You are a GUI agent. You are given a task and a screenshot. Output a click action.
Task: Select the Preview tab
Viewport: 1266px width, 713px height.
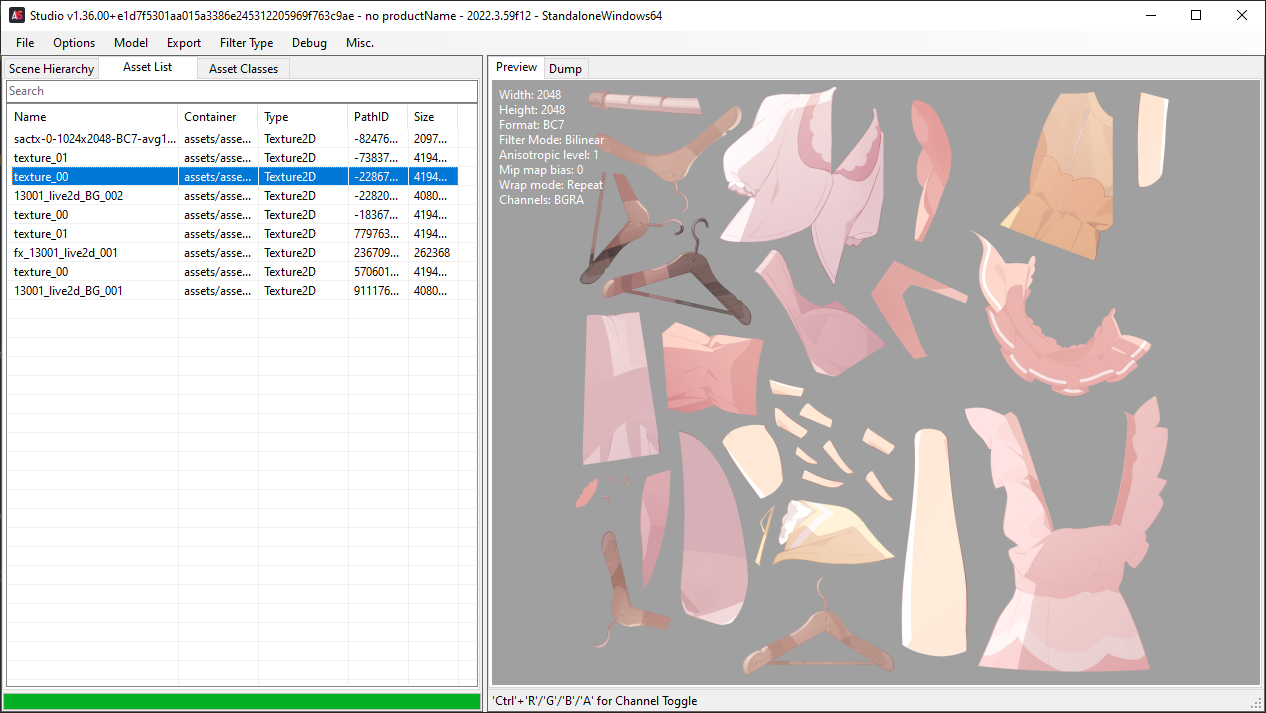pyautogui.click(x=517, y=67)
